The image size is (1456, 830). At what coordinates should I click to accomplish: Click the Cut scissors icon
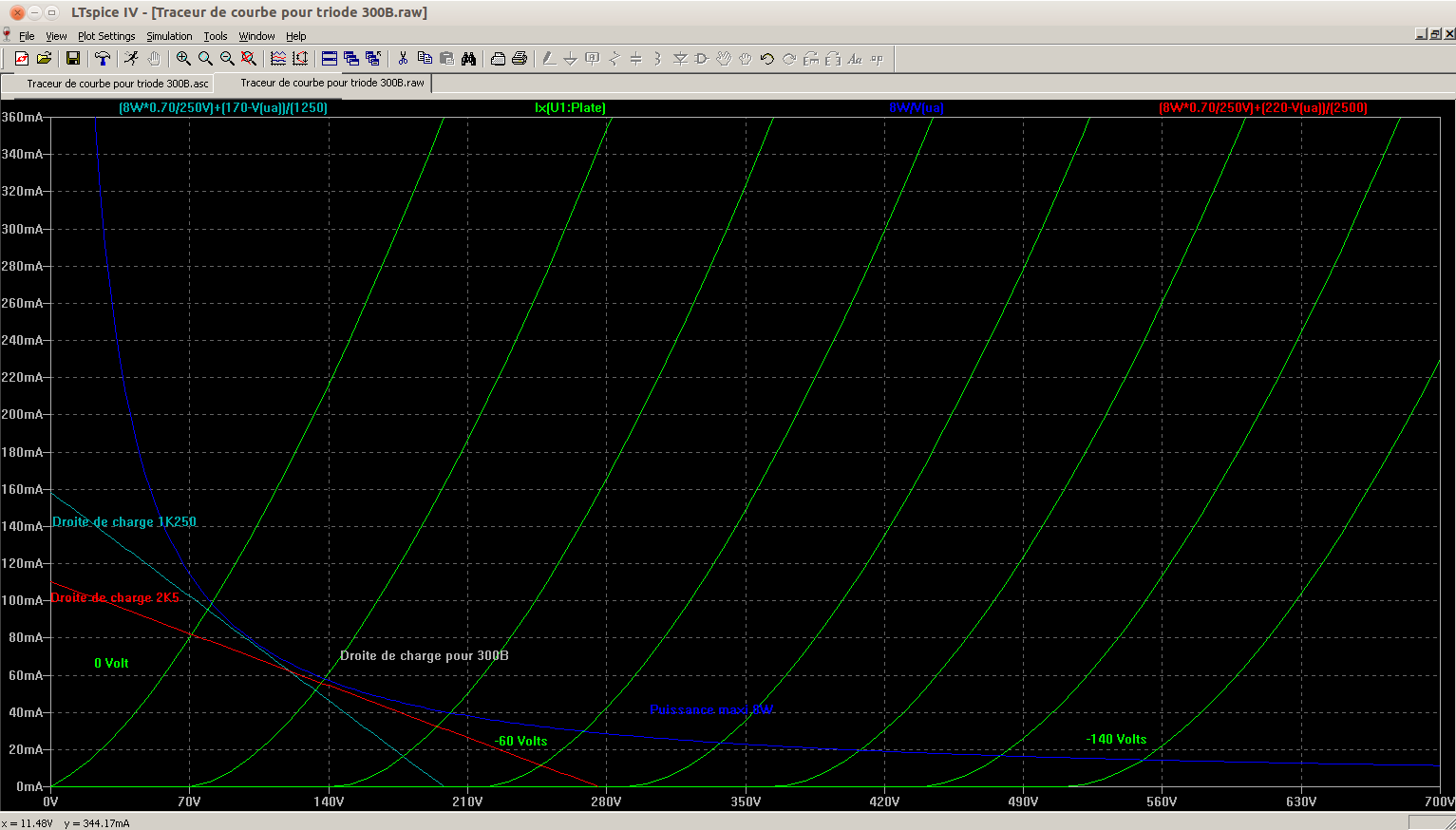[403, 59]
